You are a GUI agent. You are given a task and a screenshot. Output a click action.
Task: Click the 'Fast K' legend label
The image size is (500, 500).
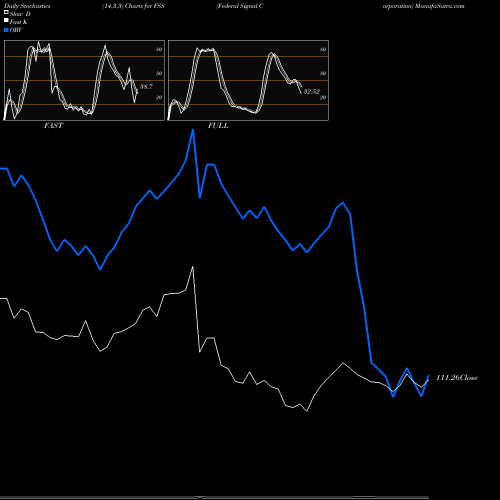point(19,22)
